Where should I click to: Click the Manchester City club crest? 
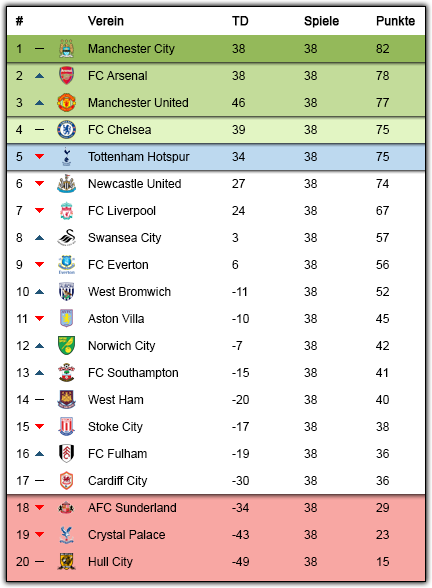click(x=67, y=49)
